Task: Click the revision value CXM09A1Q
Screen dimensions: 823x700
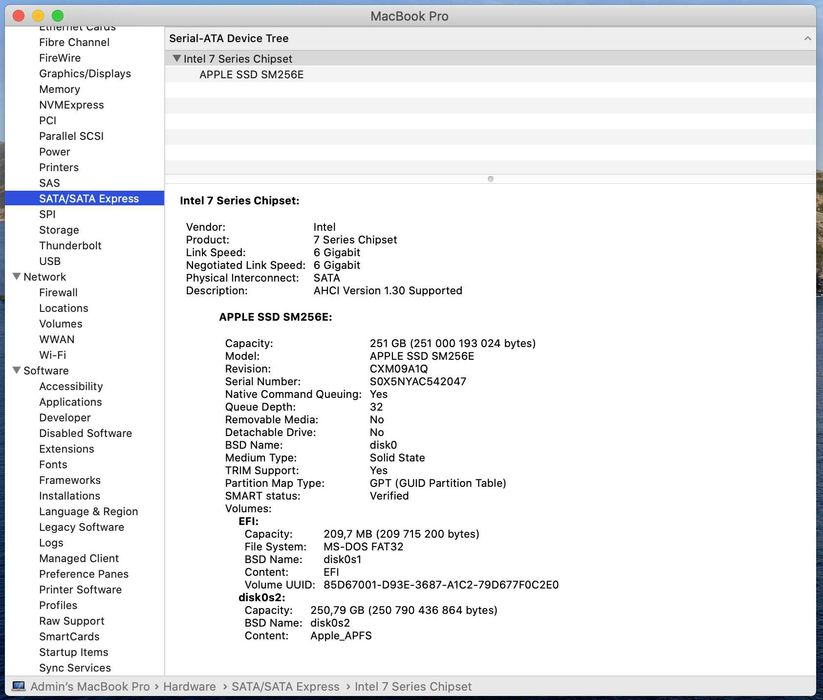Action: point(399,369)
